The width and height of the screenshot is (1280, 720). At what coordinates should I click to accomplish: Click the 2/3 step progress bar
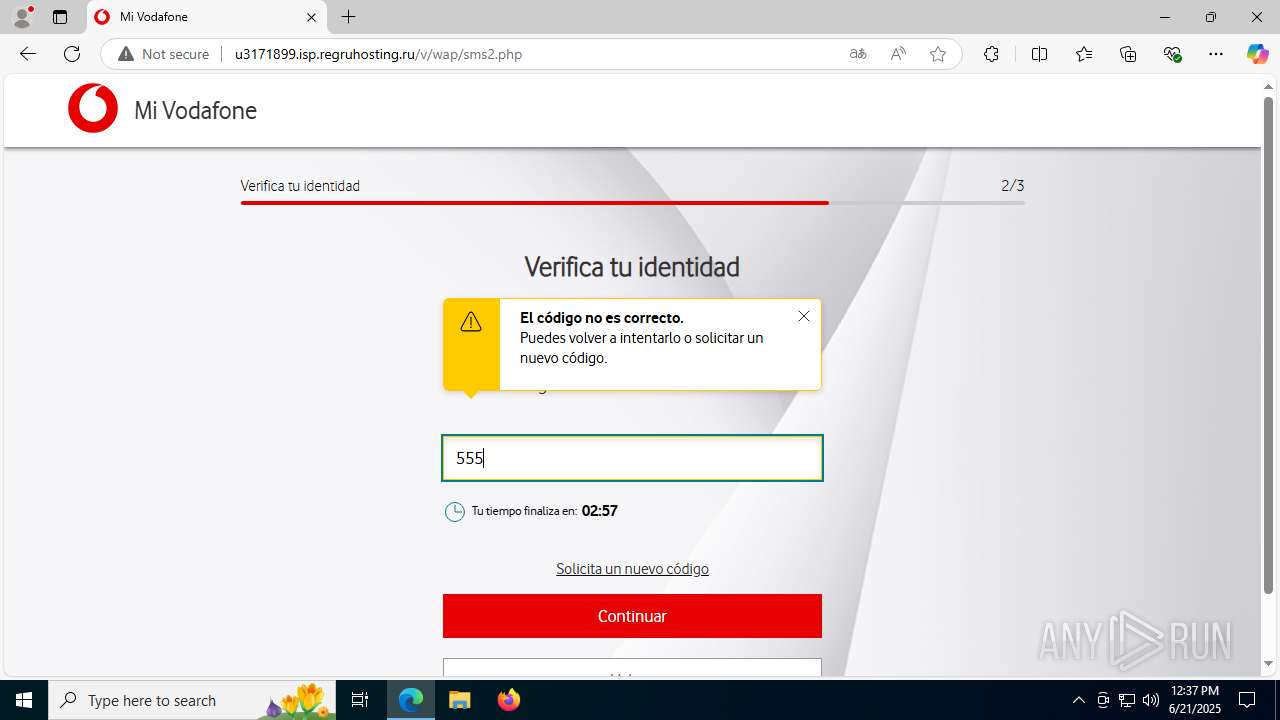(632, 203)
